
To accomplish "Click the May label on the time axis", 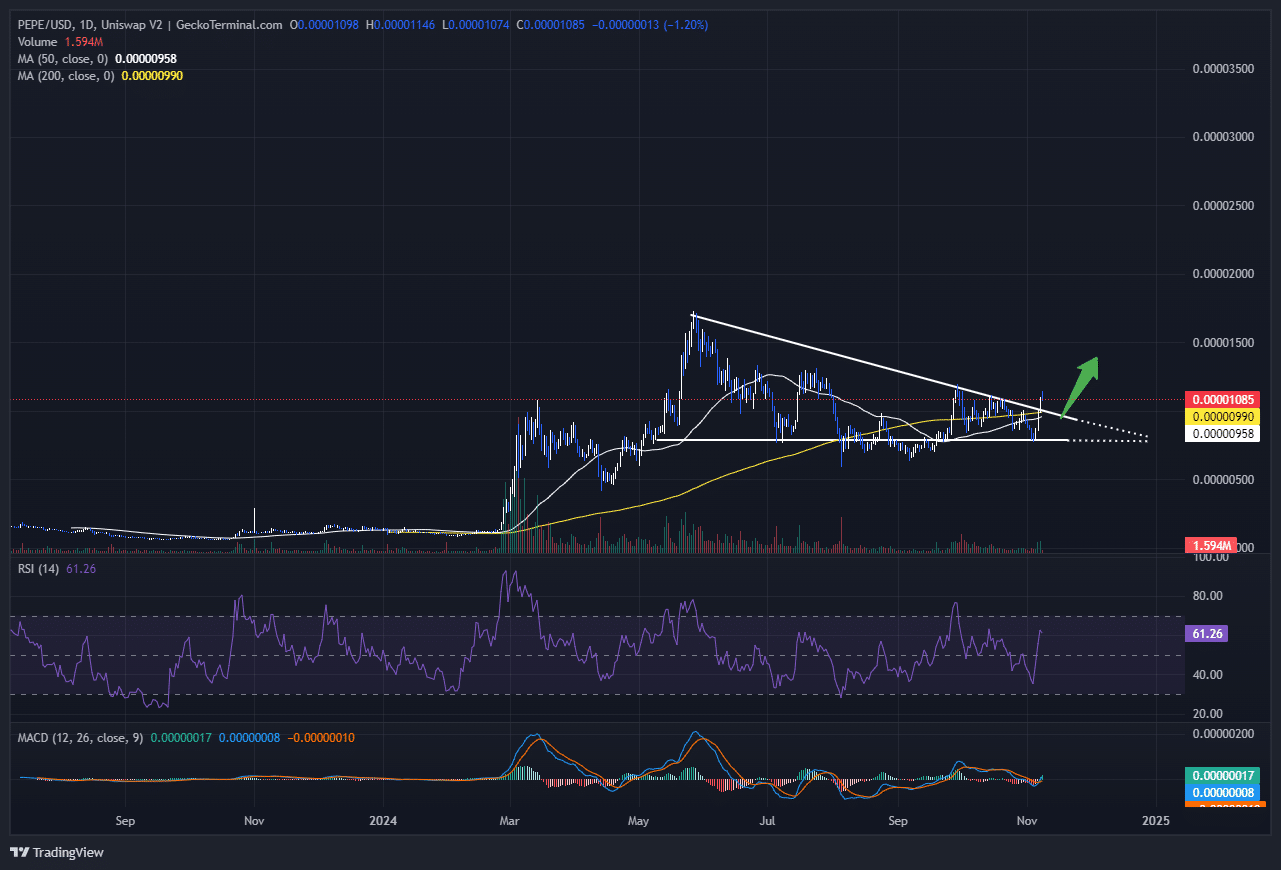I will (638, 821).
